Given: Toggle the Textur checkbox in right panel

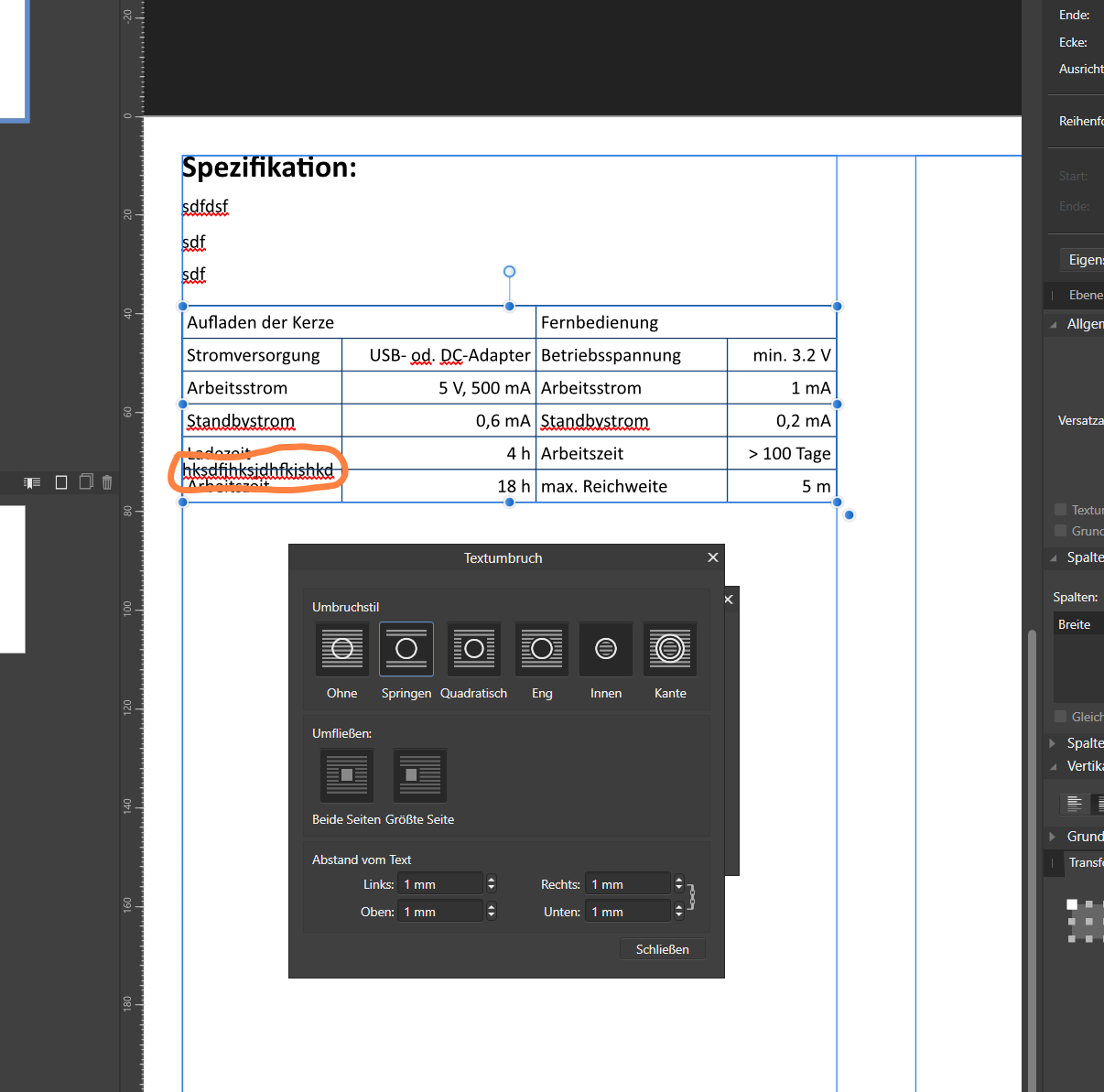Looking at the screenshot, I should 1060,510.
